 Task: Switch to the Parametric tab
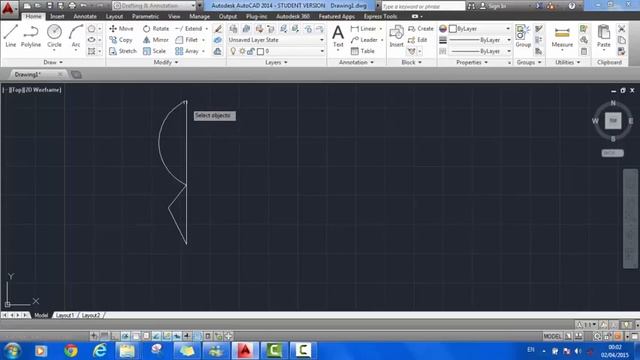click(x=145, y=16)
